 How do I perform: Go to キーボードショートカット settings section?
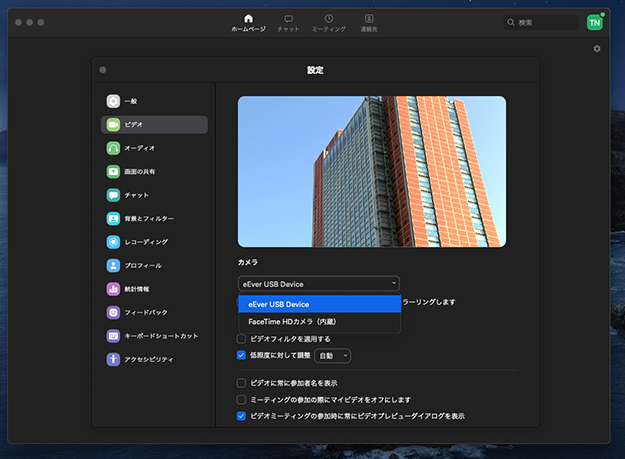[x=160, y=336]
